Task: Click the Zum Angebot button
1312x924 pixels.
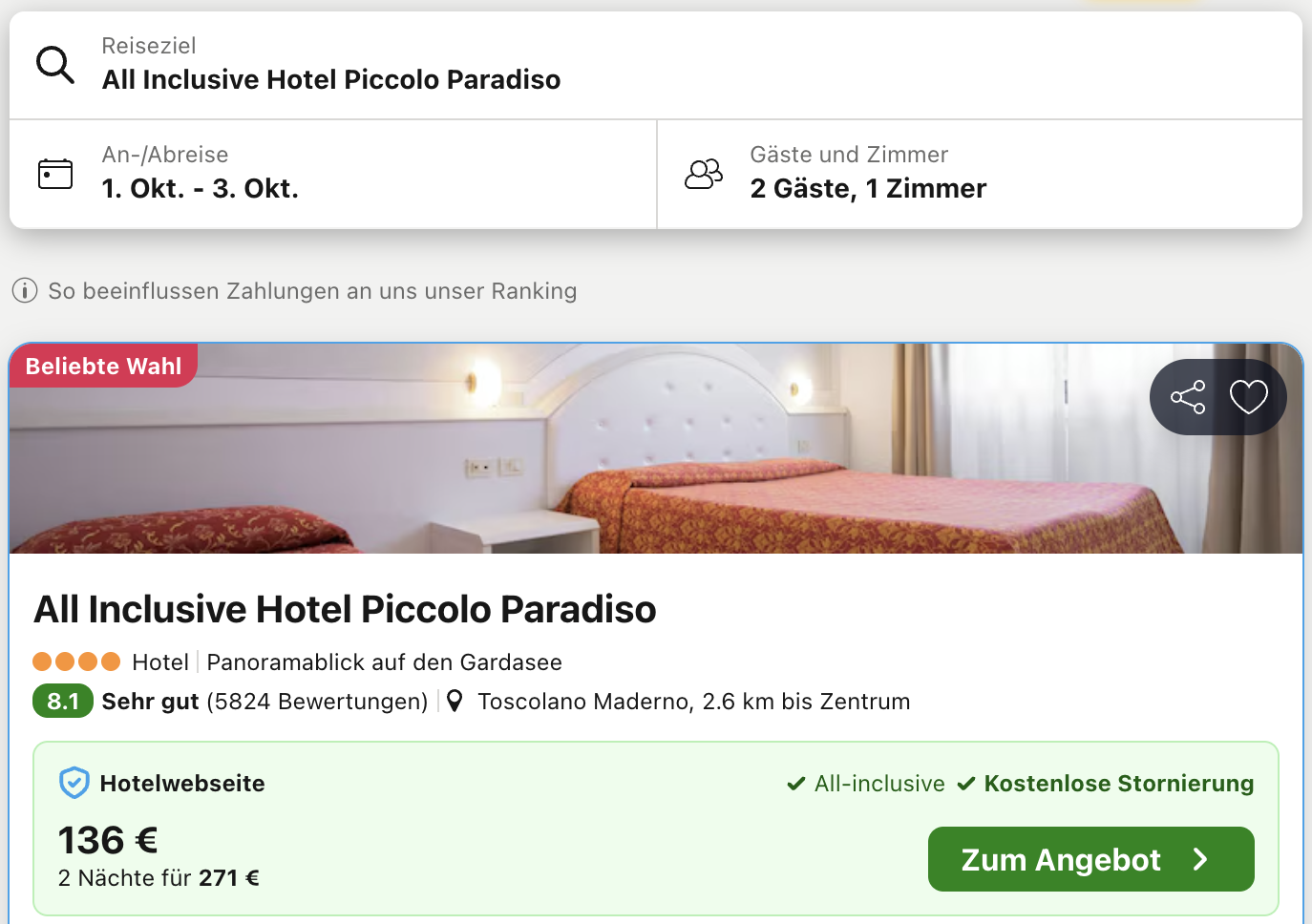Action: (x=1090, y=859)
